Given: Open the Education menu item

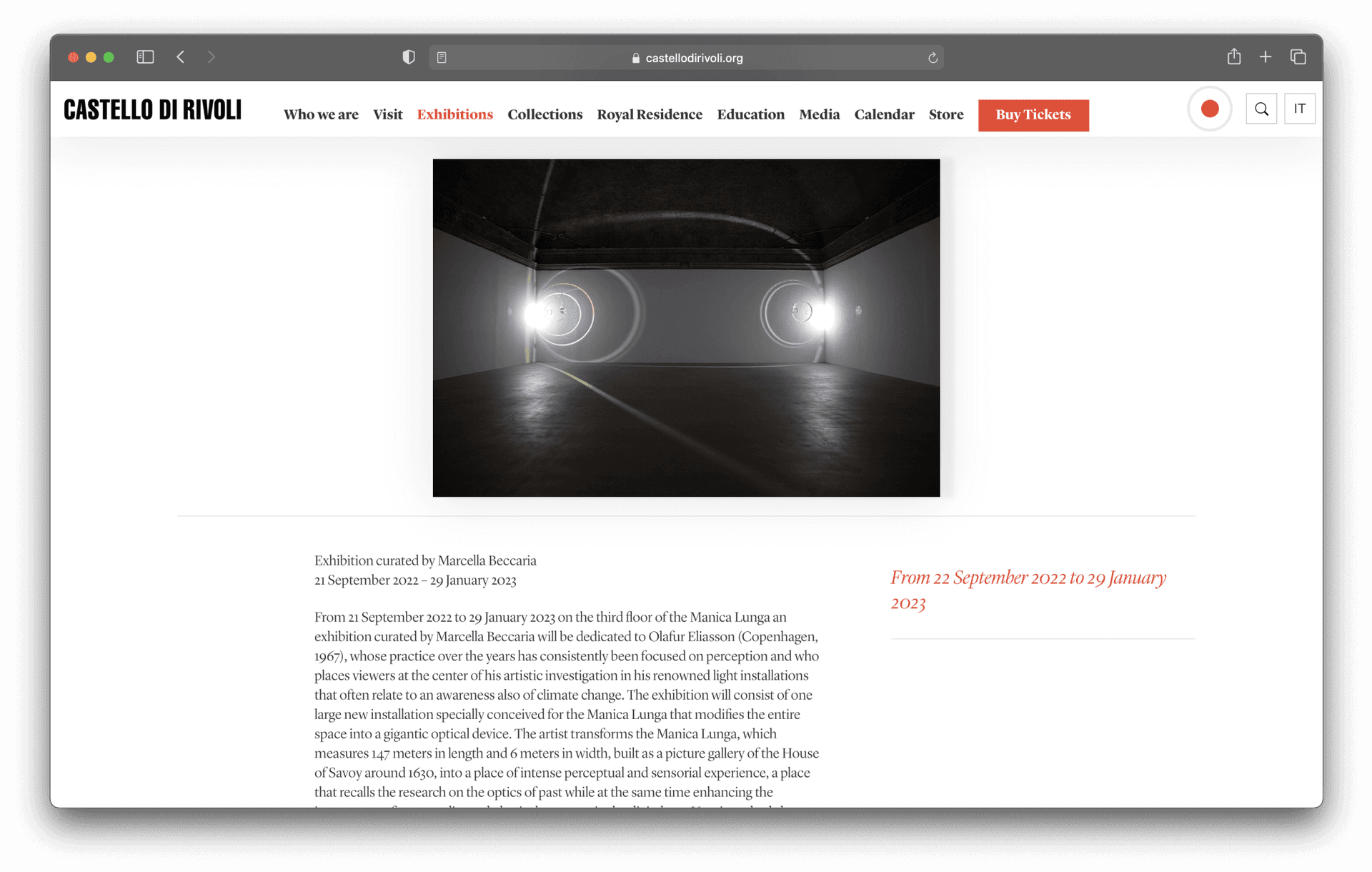Looking at the screenshot, I should [x=750, y=114].
